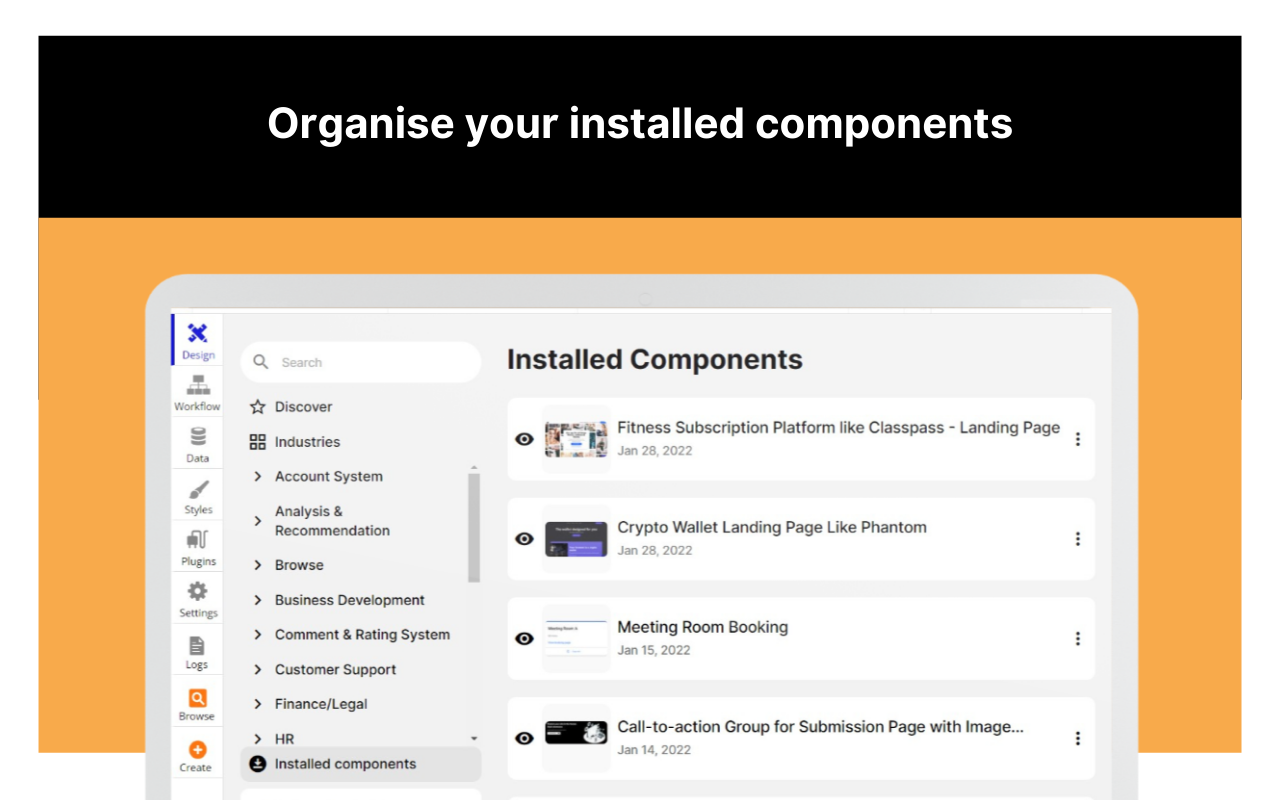Toggle visibility of Fitness Subscription Platform component
The width and height of the screenshot is (1280, 800).
(524, 439)
